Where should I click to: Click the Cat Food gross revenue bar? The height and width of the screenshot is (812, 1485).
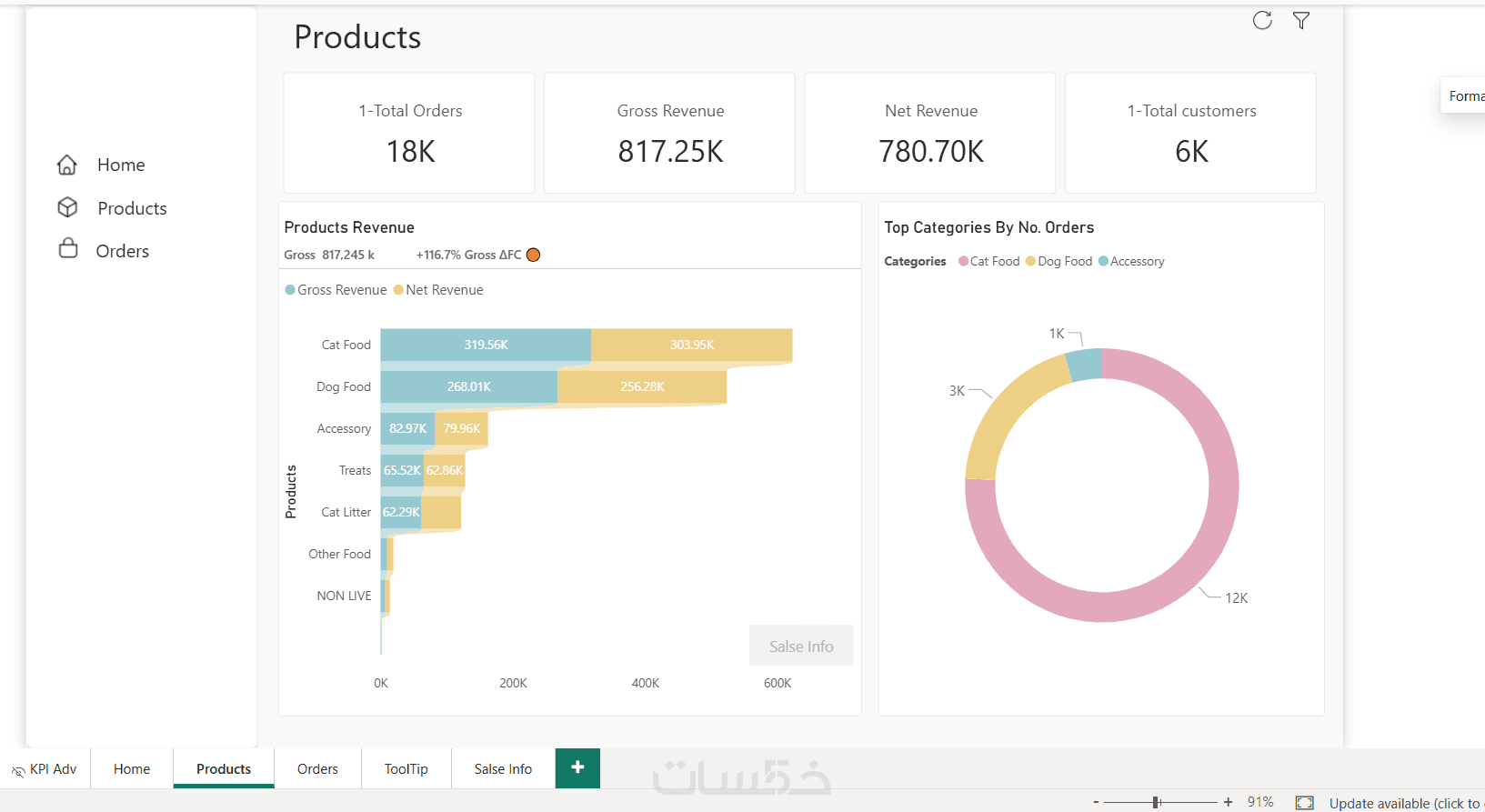tap(486, 345)
